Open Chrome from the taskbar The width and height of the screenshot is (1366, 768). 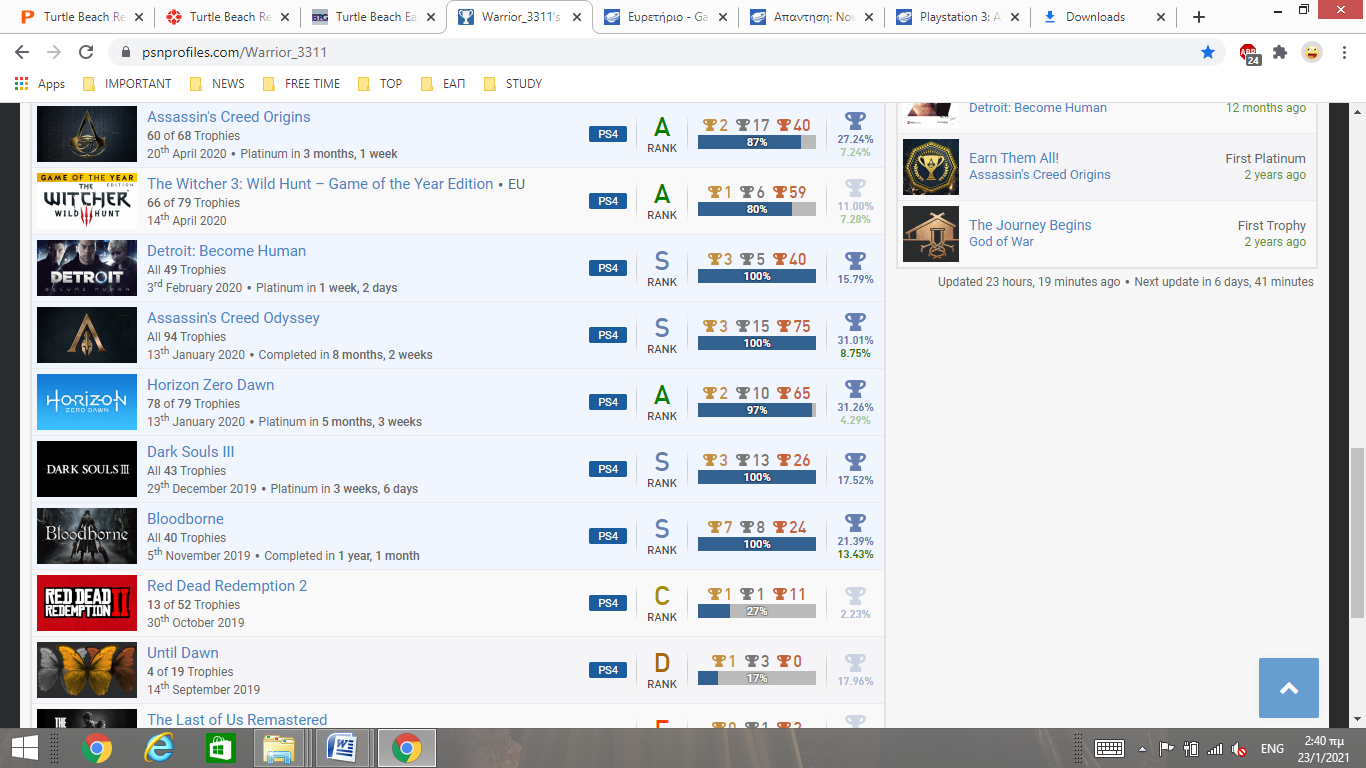pyautogui.click(x=97, y=748)
